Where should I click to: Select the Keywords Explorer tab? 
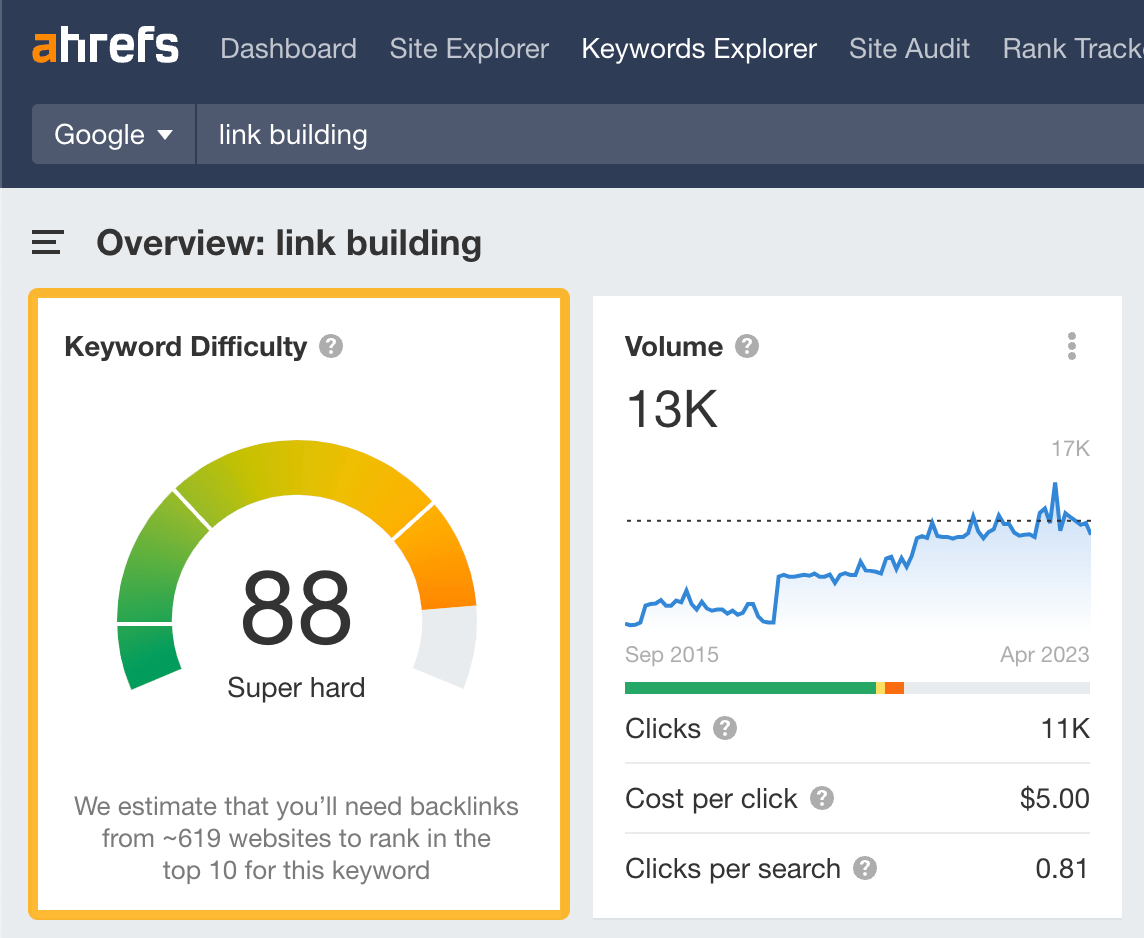pos(699,48)
